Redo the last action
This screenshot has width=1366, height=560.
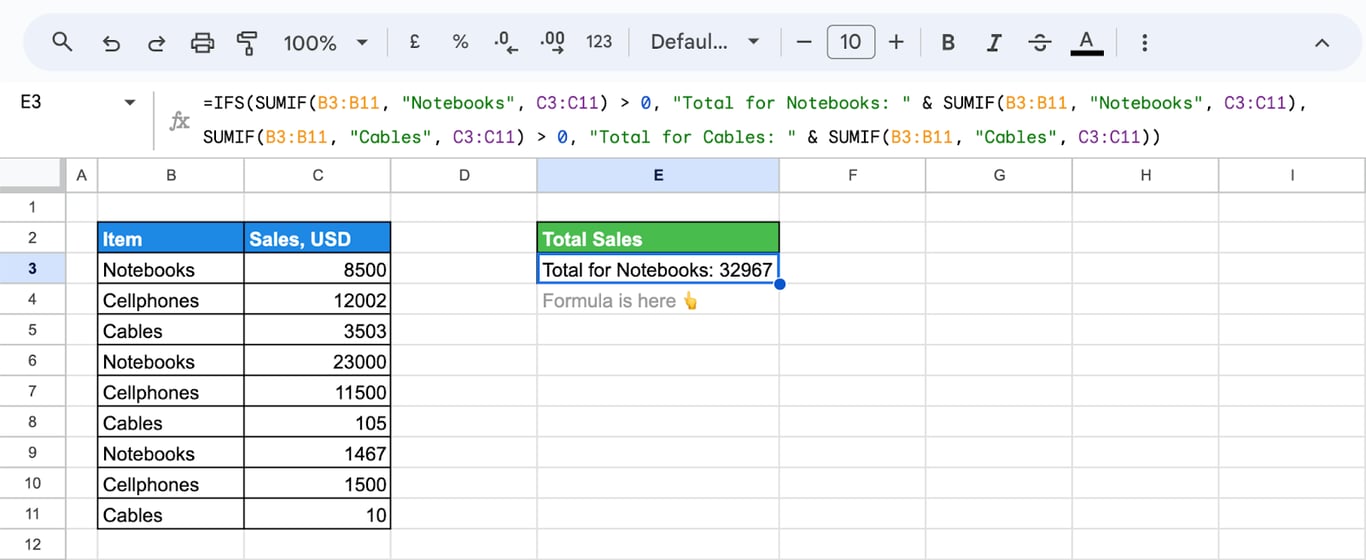[156, 42]
